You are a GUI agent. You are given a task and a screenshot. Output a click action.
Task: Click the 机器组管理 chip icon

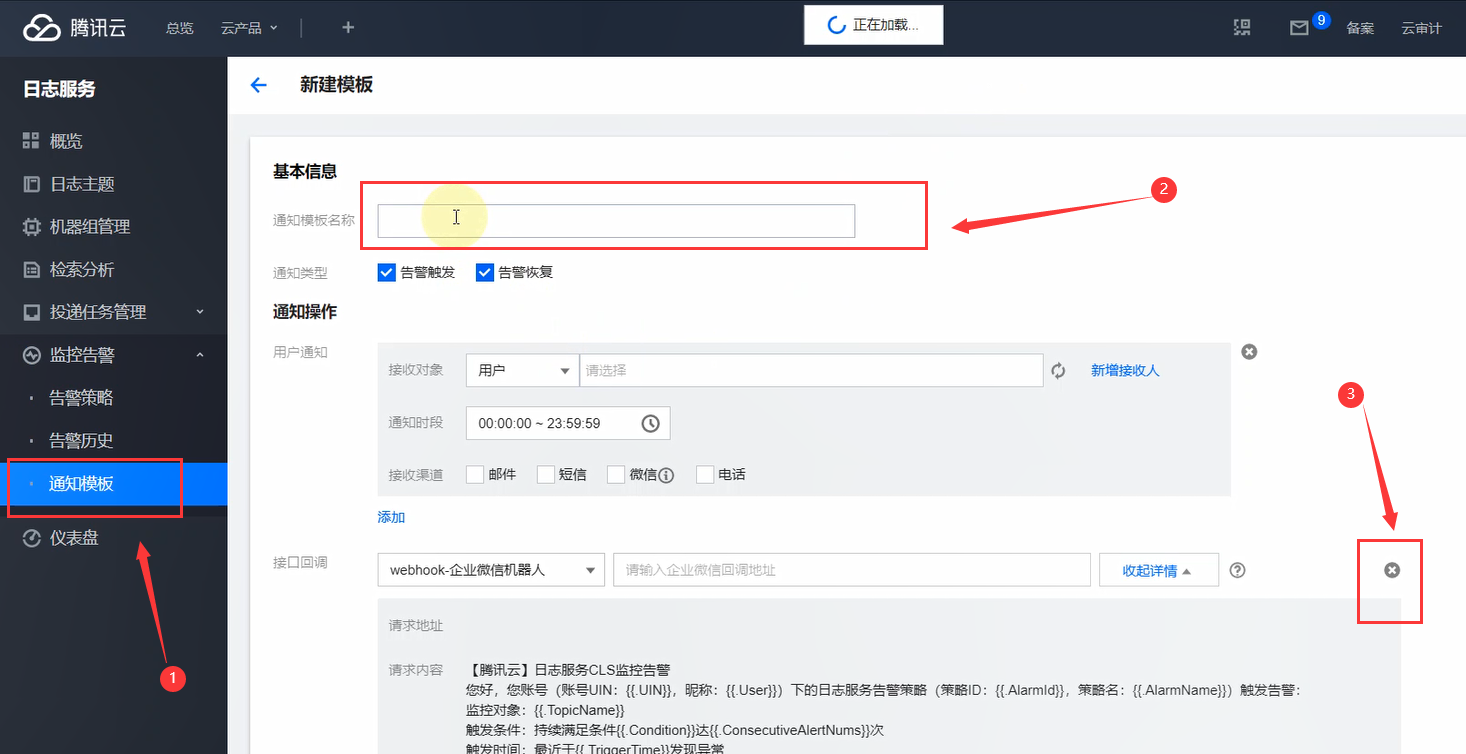pyautogui.click(x=31, y=227)
